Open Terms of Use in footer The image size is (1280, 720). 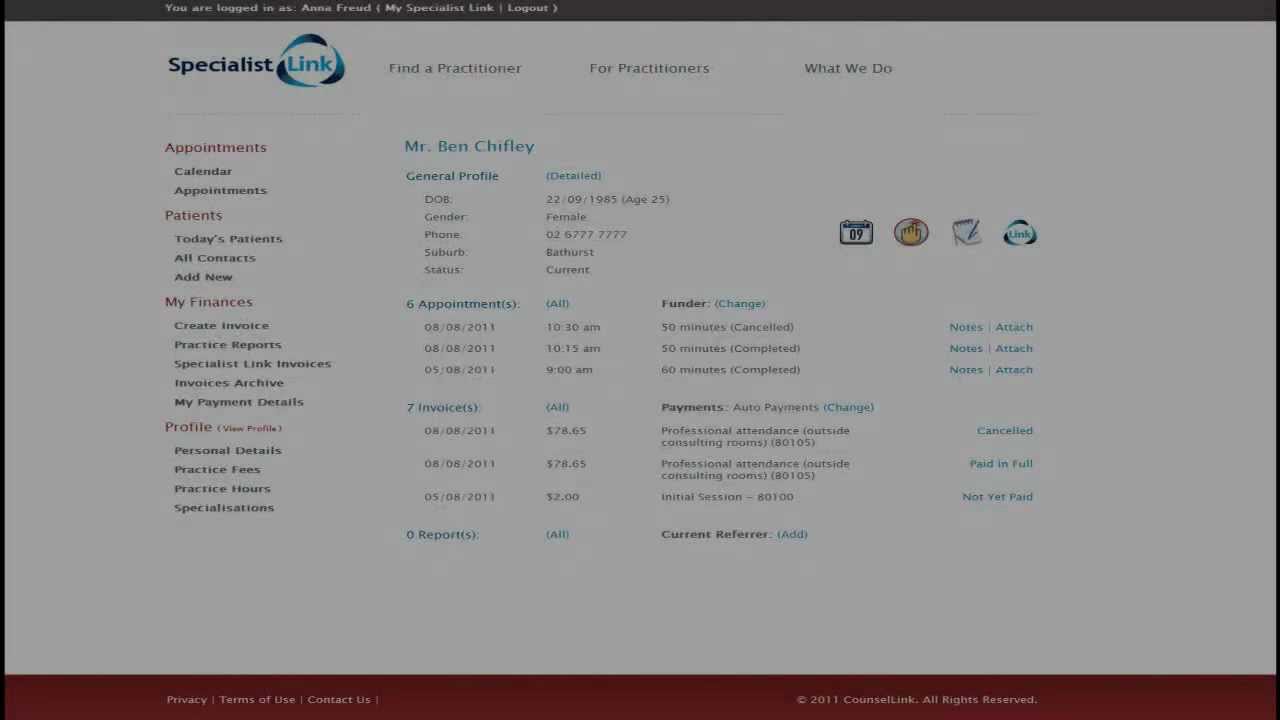(257, 700)
